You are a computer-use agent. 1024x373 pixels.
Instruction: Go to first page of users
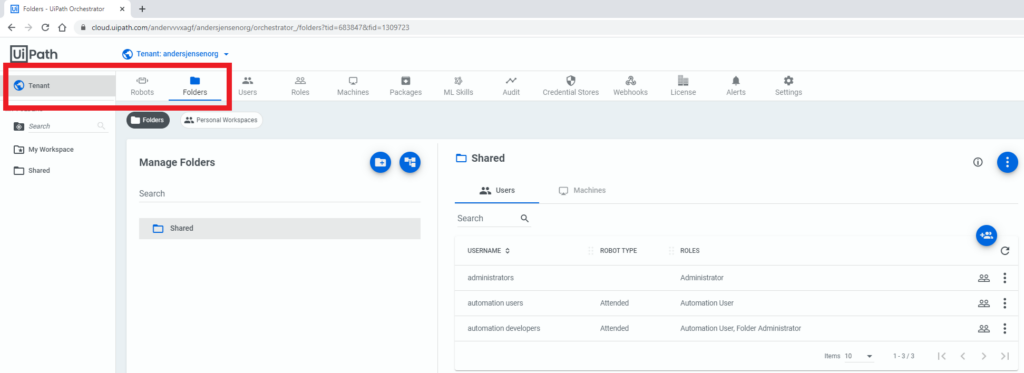coord(941,356)
